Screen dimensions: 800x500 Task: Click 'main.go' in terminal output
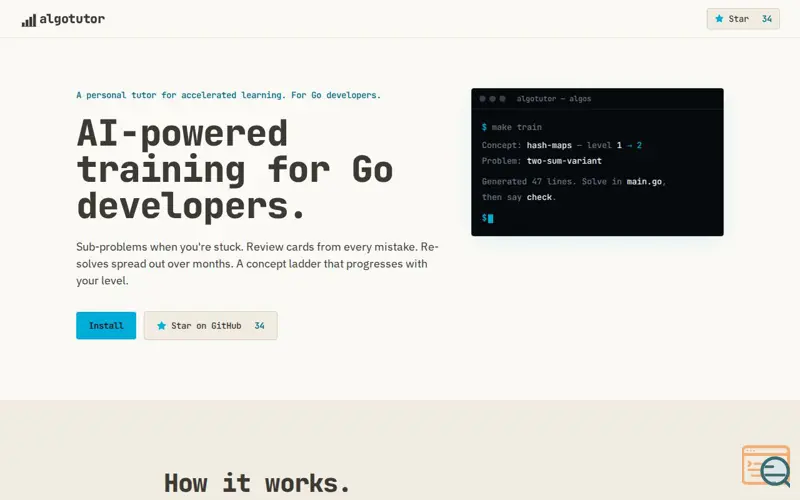pos(644,182)
